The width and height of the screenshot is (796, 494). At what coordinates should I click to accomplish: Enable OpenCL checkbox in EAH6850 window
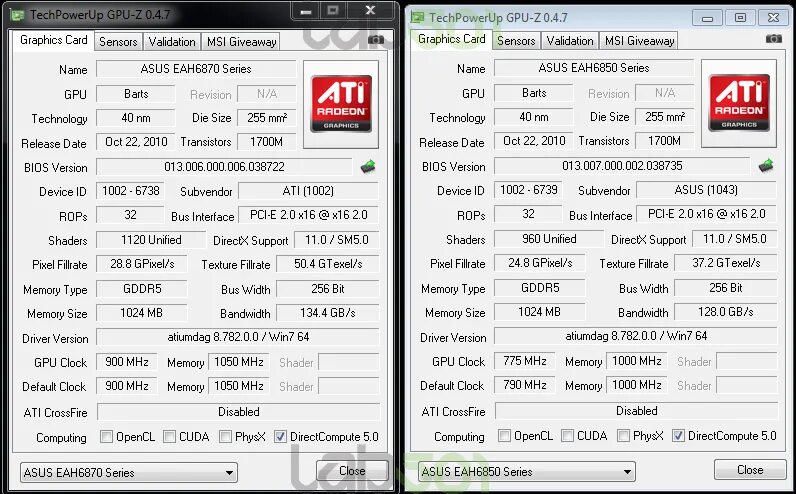(504, 436)
